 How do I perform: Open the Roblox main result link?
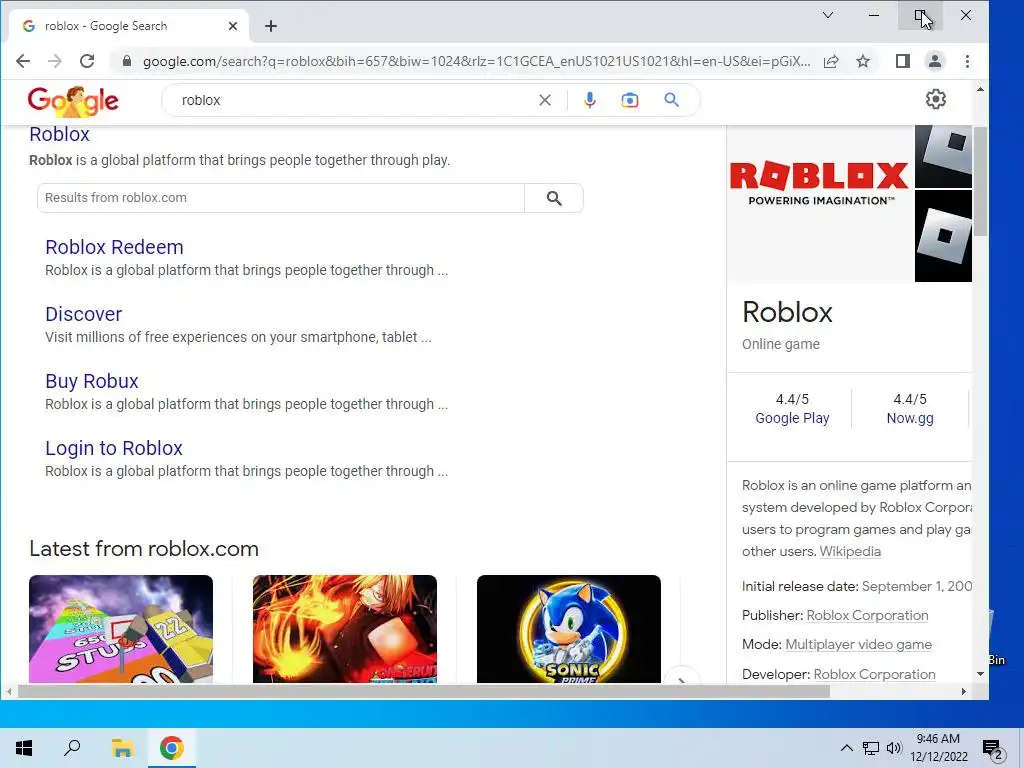coord(59,134)
